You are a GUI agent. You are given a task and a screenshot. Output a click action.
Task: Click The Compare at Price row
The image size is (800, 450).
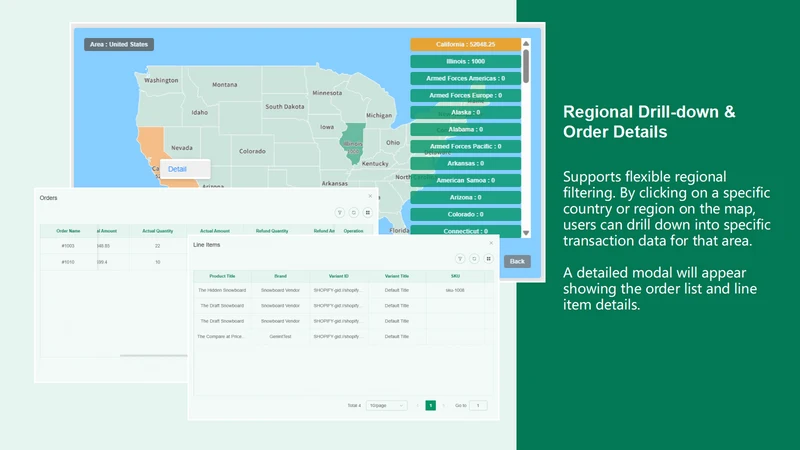coord(343,337)
